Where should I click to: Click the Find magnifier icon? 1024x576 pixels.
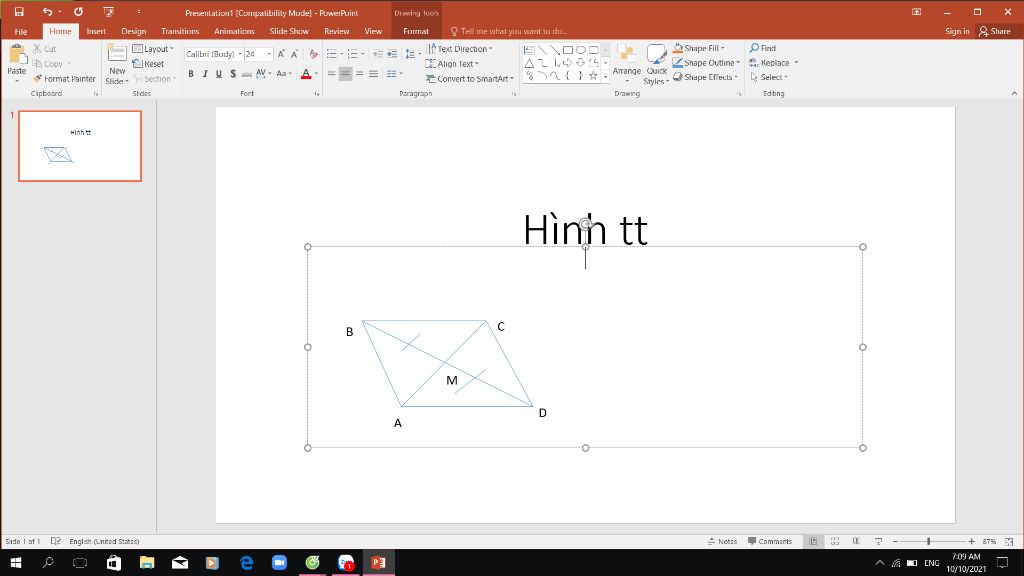pyautogui.click(x=754, y=48)
